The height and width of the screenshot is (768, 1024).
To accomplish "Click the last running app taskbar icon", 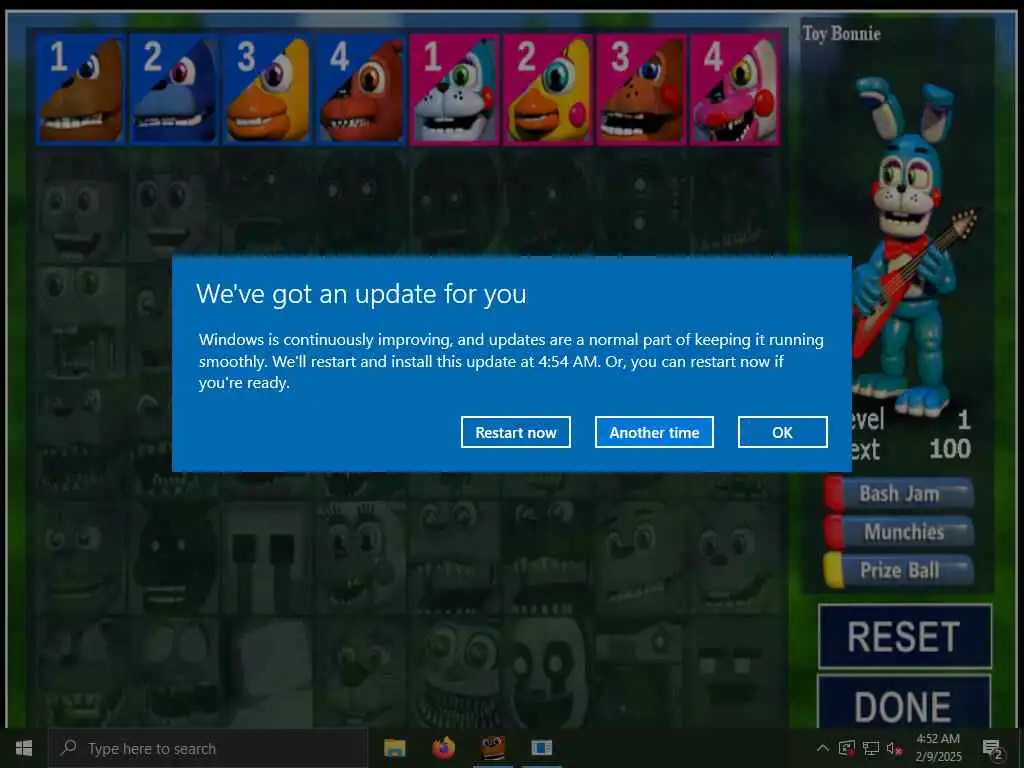I will [x=541, y=748].
